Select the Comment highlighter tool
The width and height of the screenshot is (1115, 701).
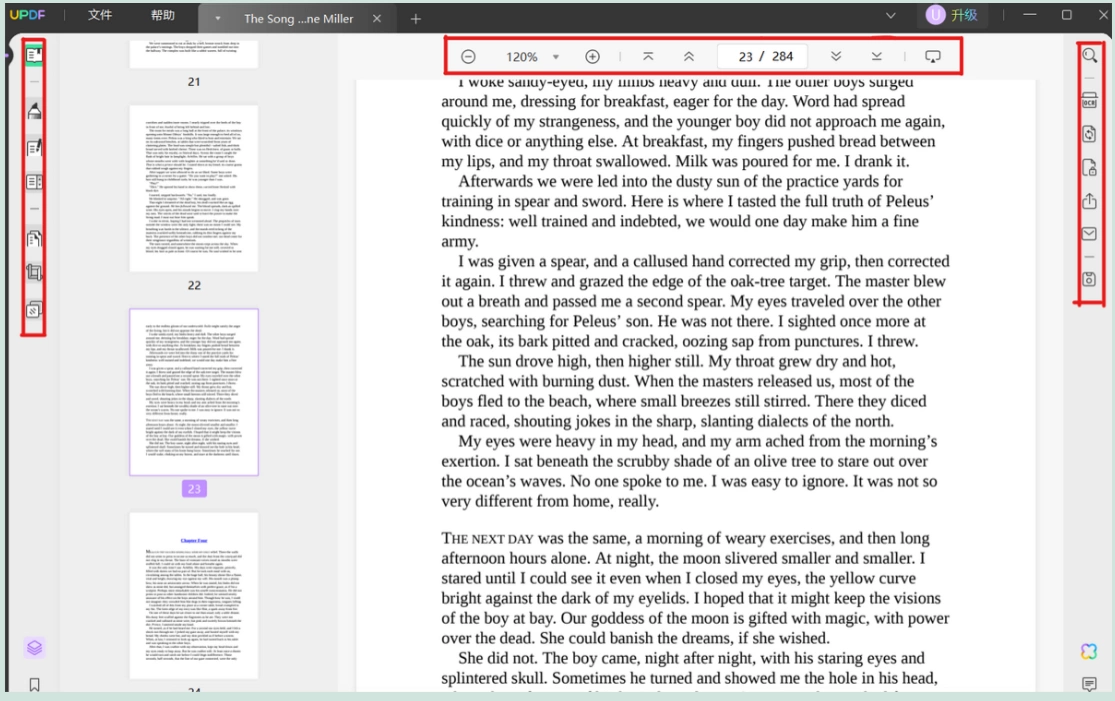pyautogui.click(x=34, y=112)
